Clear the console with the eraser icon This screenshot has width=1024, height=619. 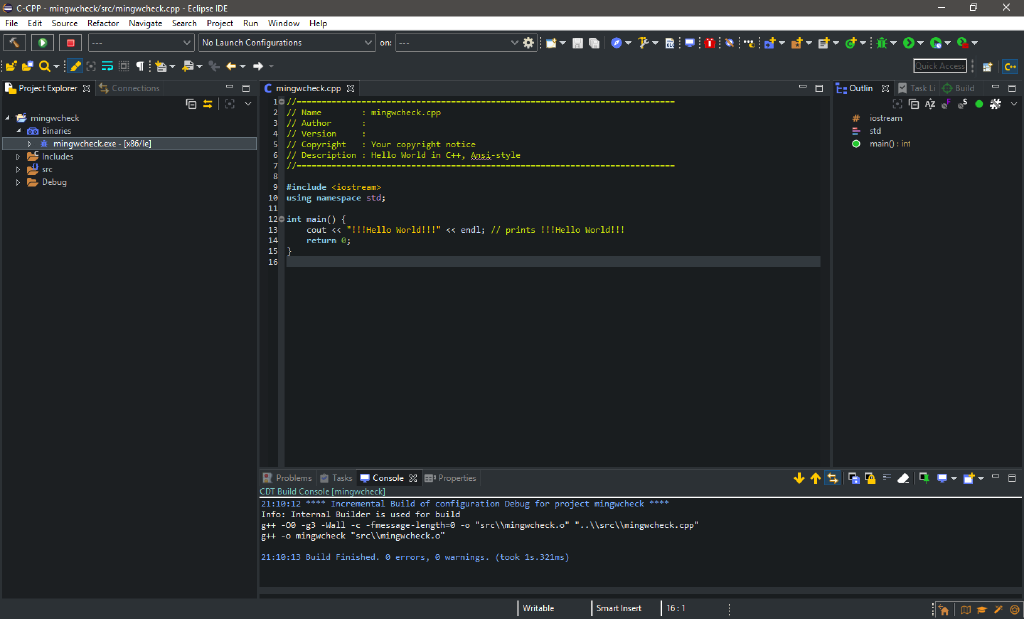tap(903, 478)
